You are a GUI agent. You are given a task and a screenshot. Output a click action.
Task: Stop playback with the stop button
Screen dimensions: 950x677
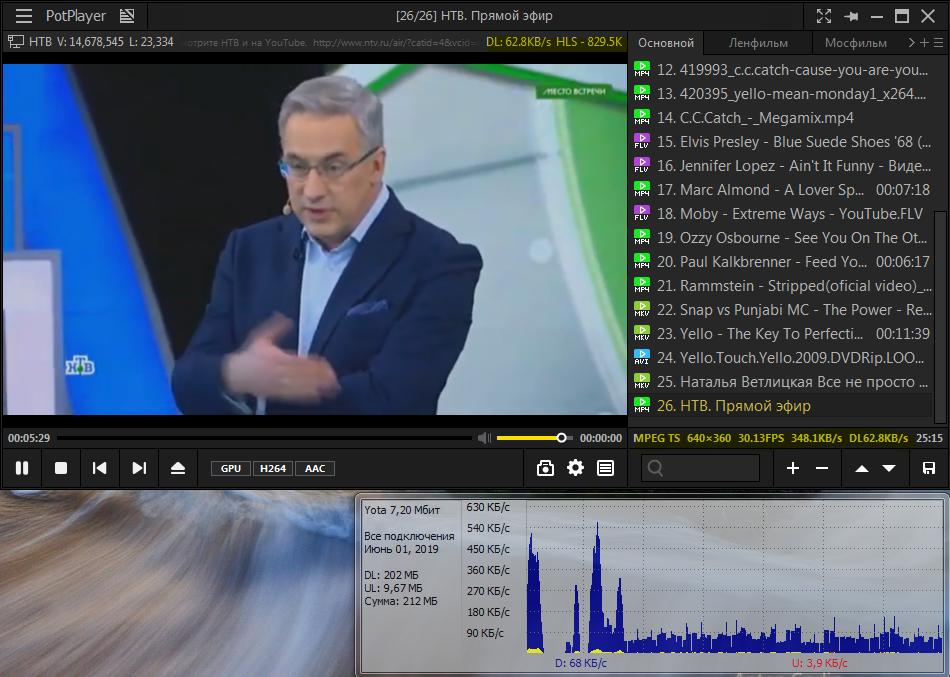61,468
